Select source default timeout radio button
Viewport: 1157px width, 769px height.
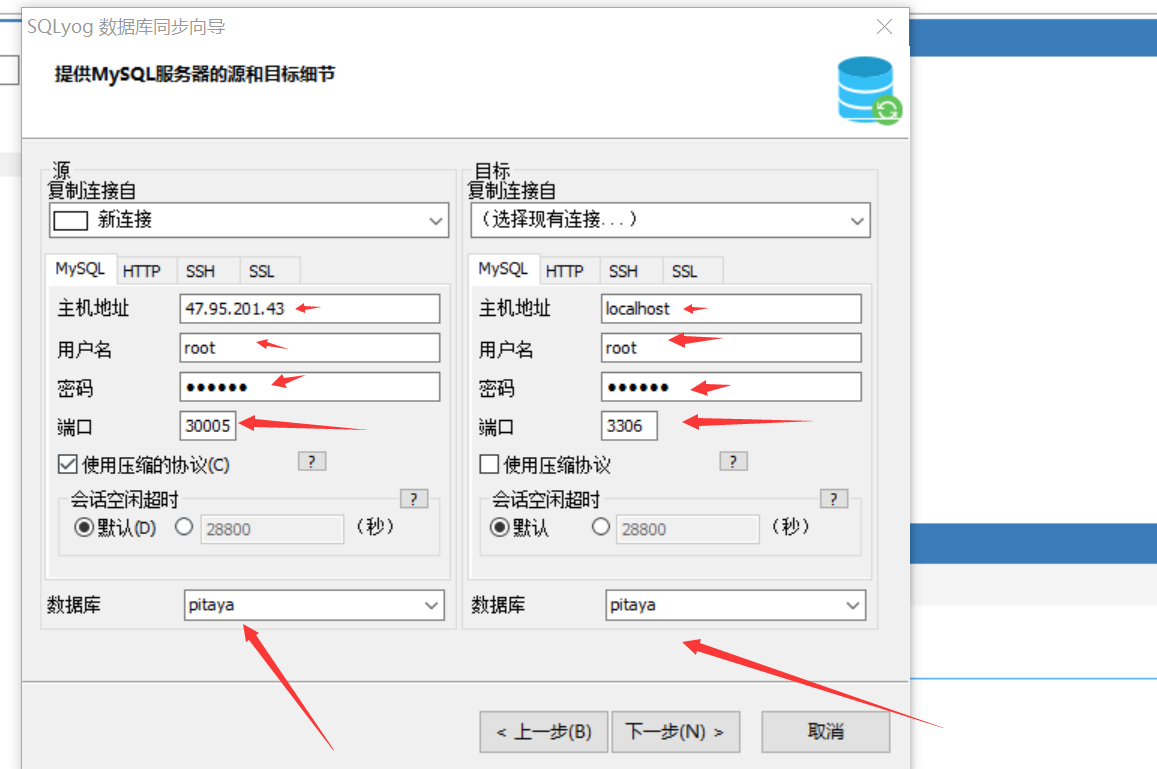click(83, 527)
